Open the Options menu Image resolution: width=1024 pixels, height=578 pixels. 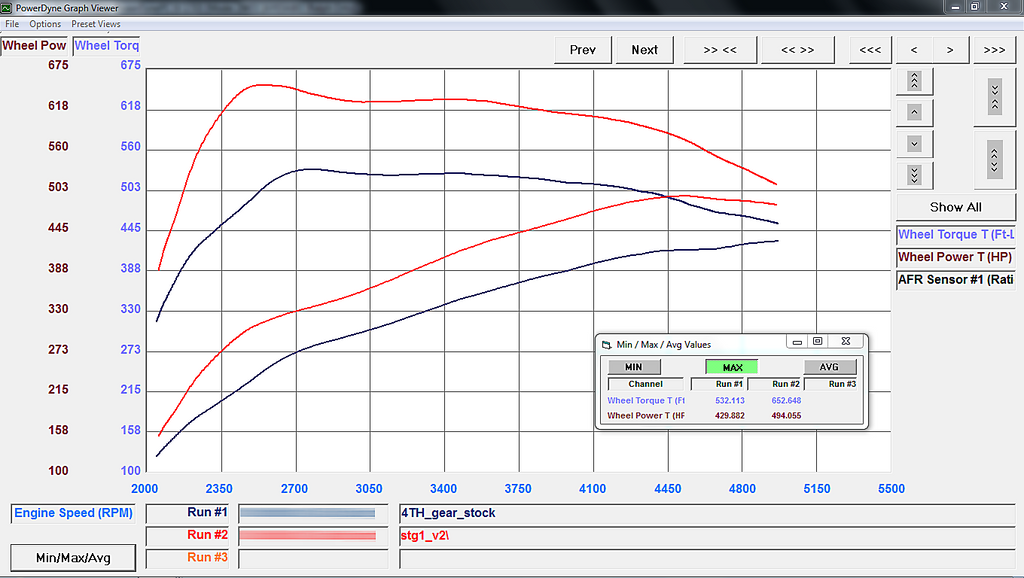click(x=45, y=24)
